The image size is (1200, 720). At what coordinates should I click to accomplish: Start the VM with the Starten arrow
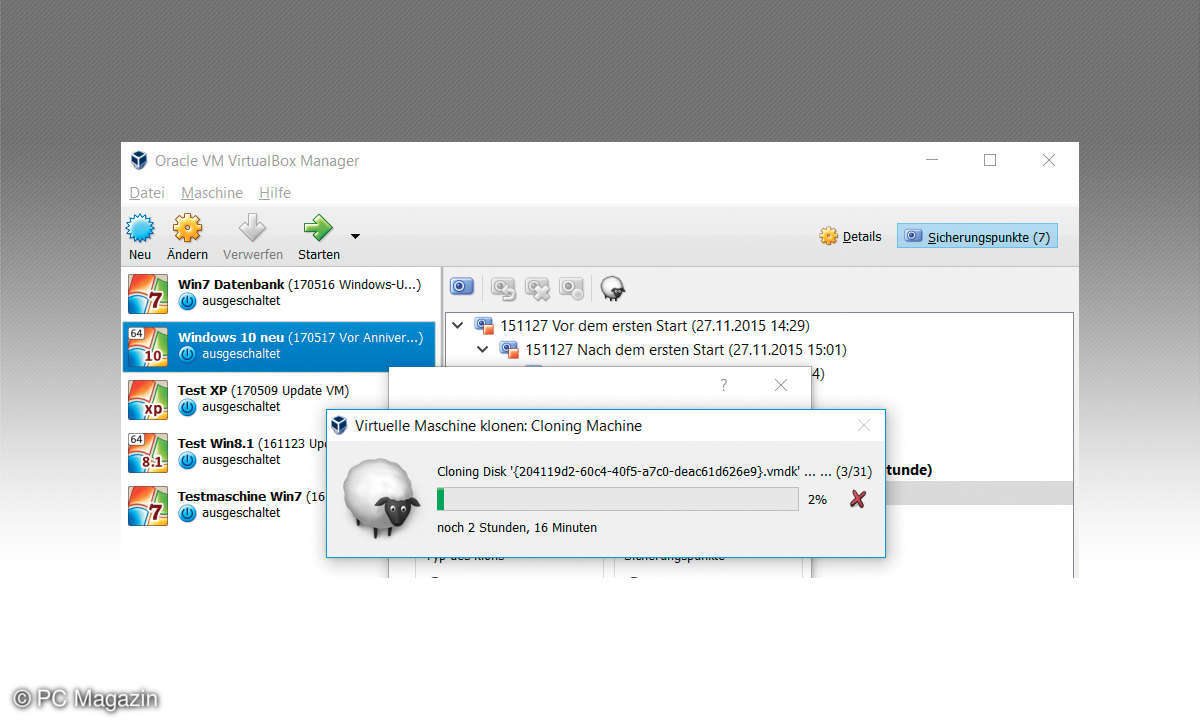pos(318,229)
